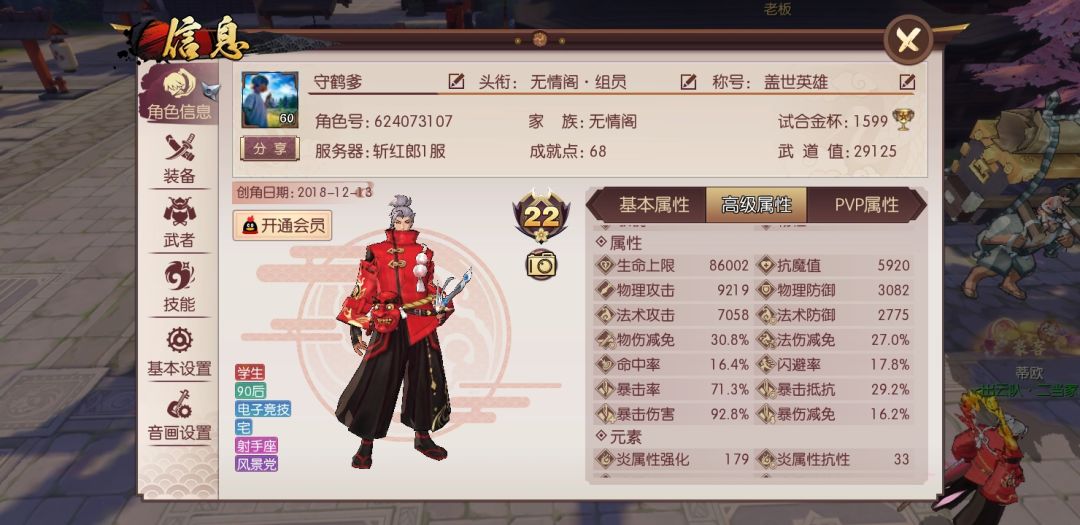Switch to the PVP属性 tab

866,205
